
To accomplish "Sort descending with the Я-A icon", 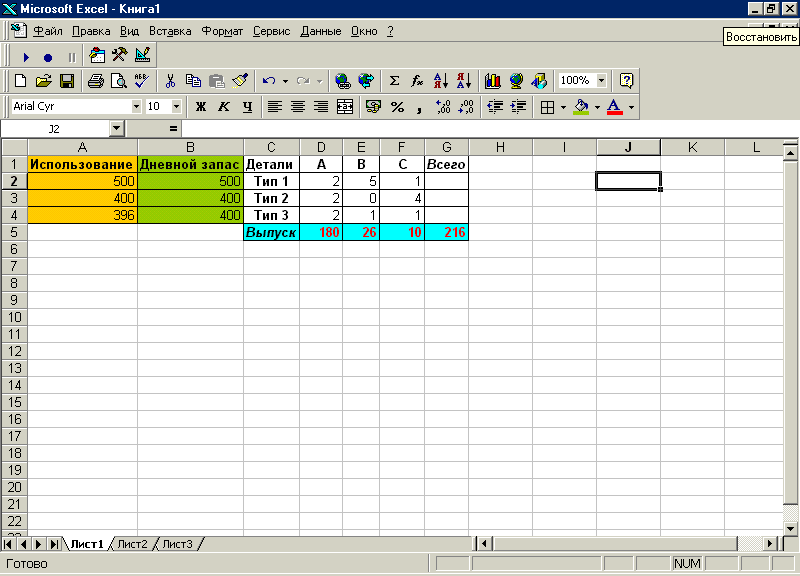I will click(464, 81).
